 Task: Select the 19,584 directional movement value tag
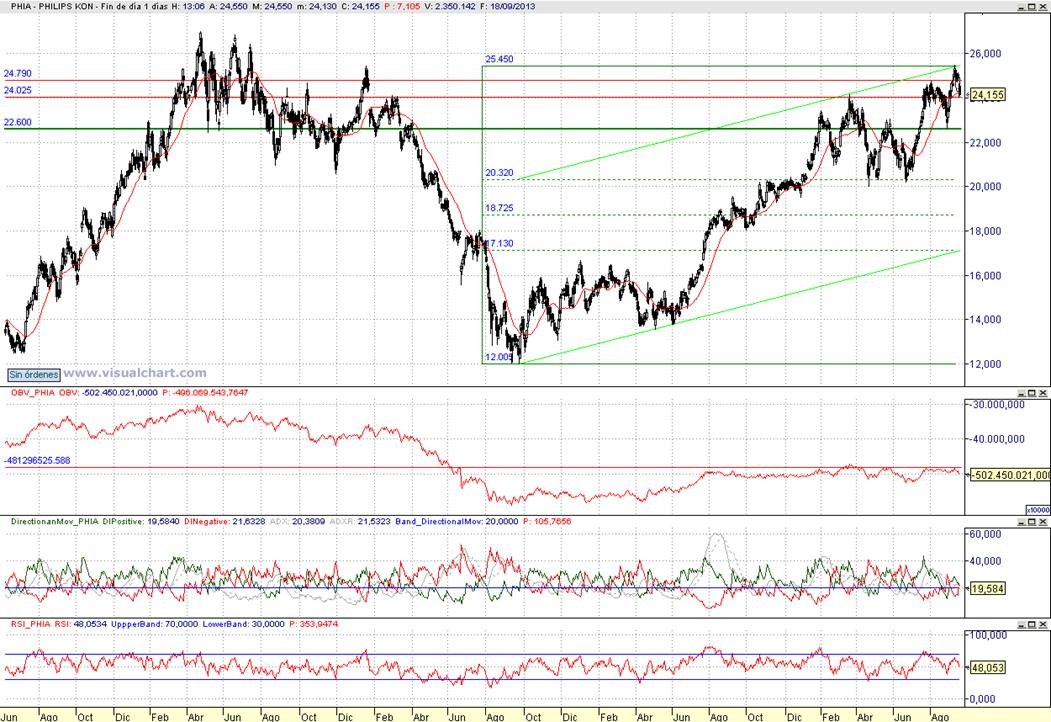click(x=987, y=589)
